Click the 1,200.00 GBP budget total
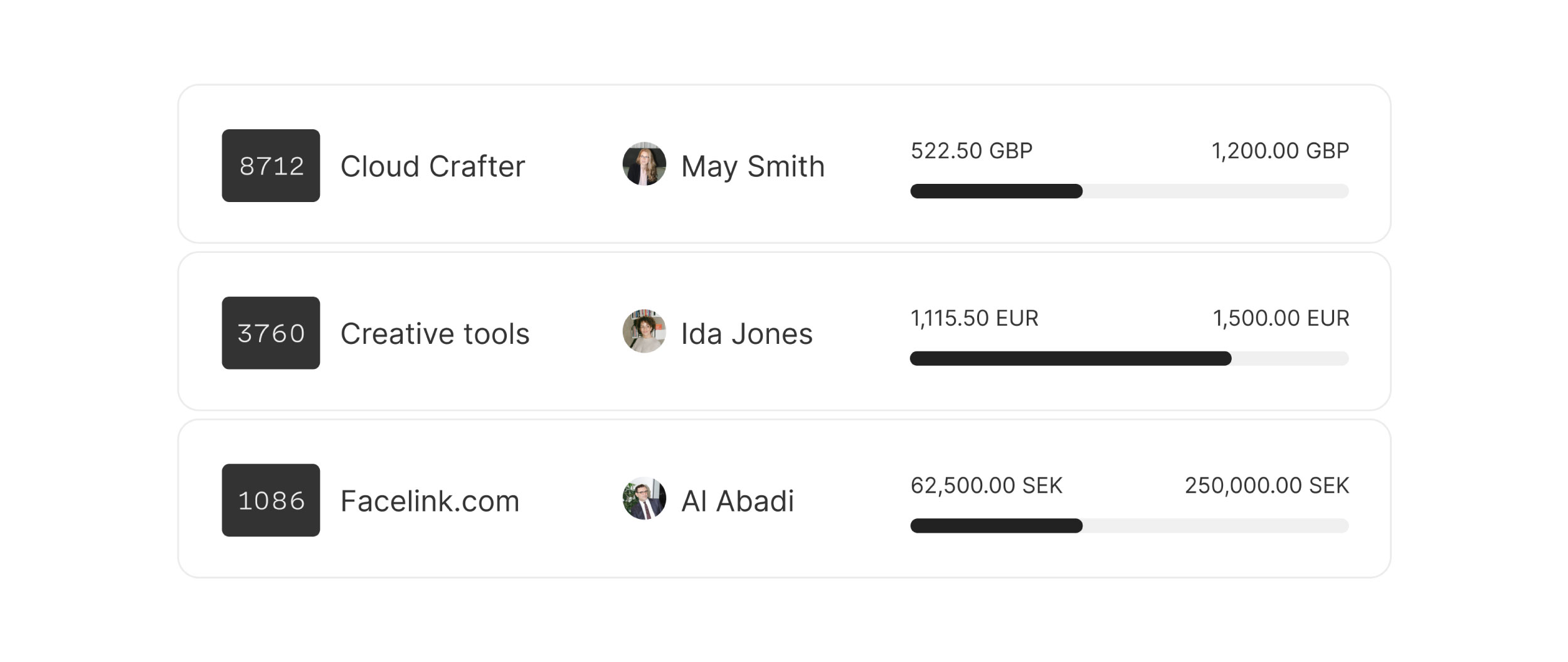The image size is (1568, 662). click(1280, 151)
